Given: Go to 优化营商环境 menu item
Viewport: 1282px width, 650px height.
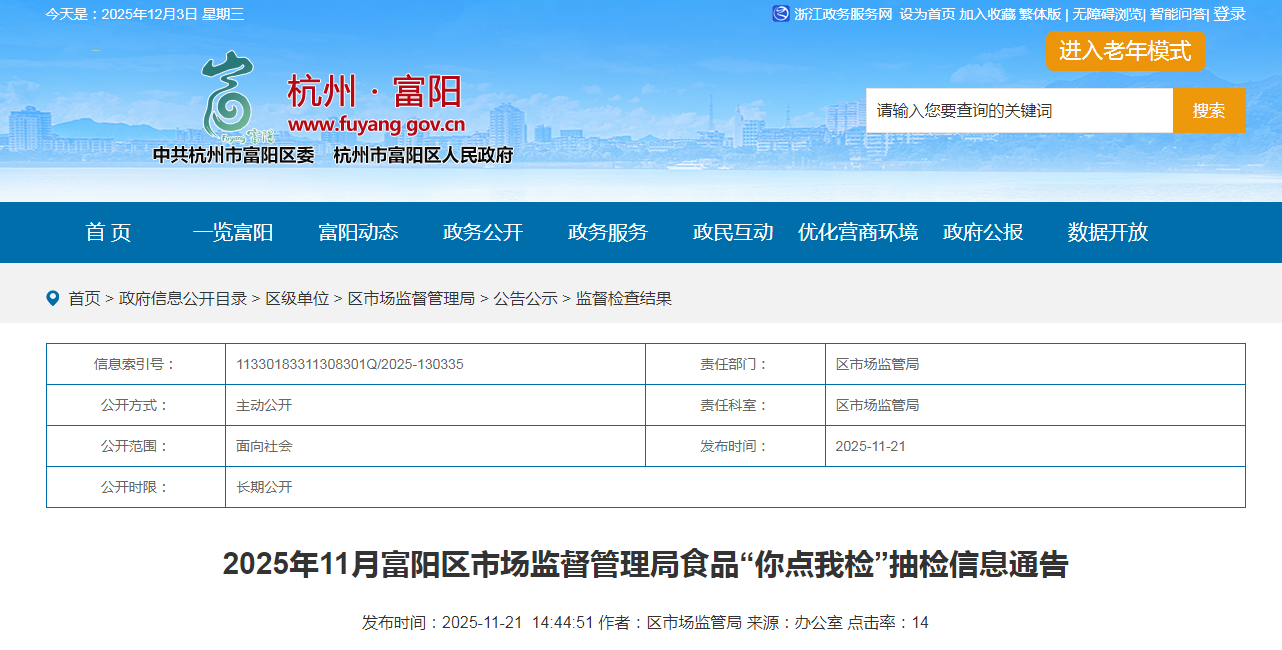Looking at the screenshot, I should 858,232.
